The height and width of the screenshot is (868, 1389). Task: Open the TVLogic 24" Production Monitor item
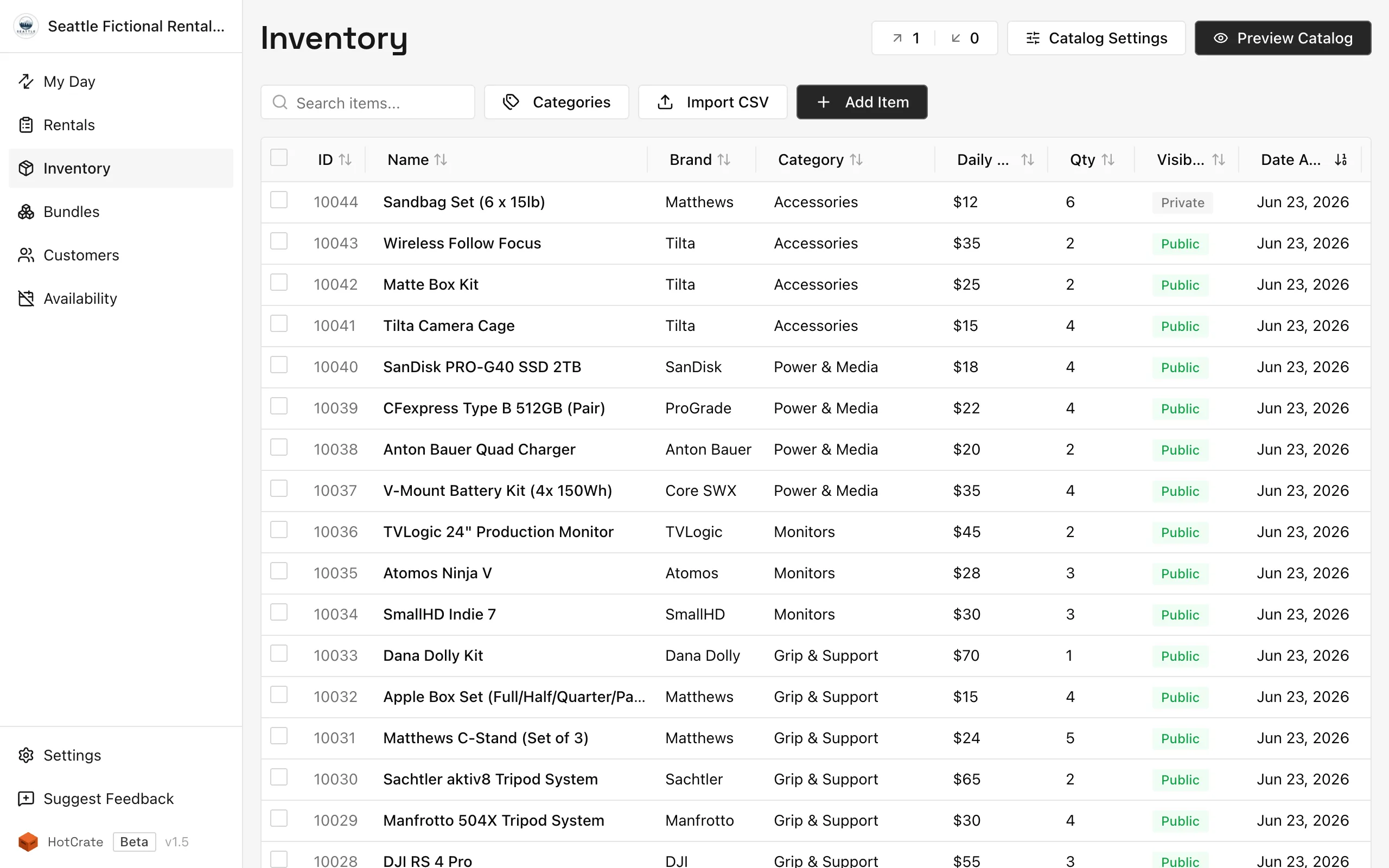498,532
